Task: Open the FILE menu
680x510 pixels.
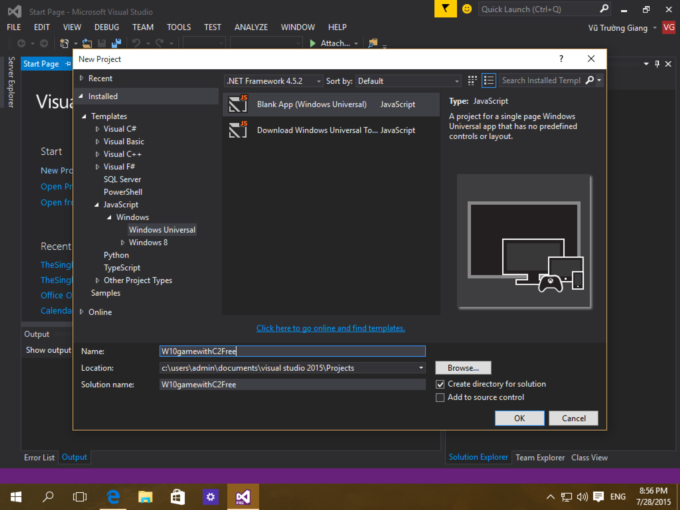Action: 13,27
